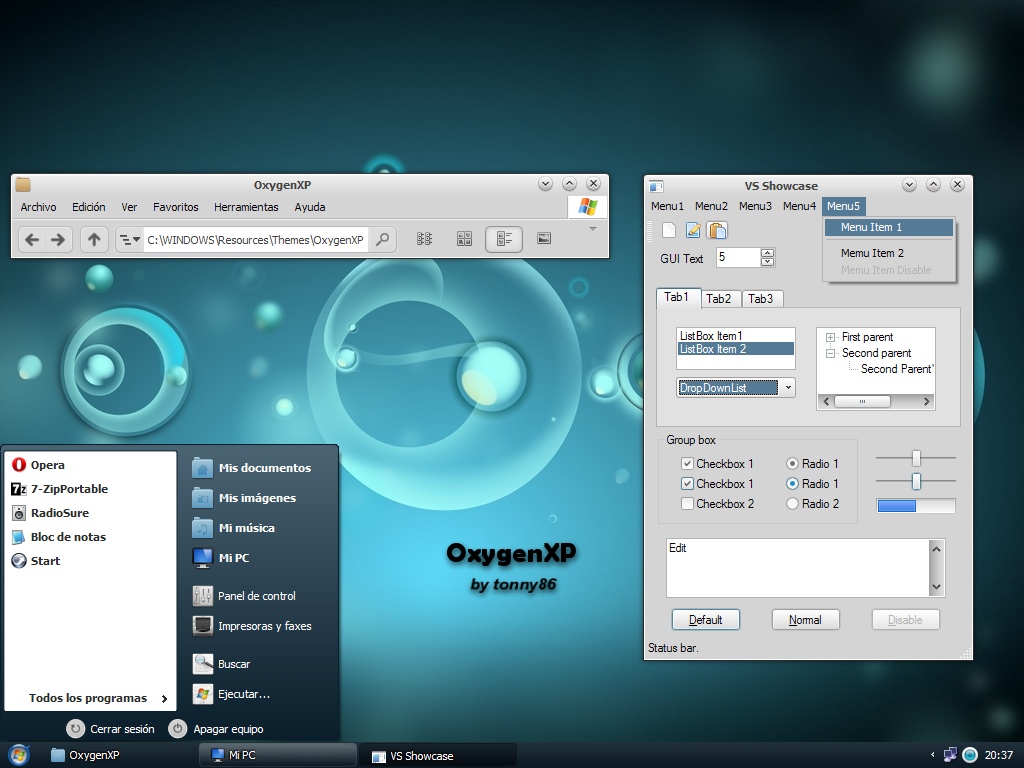Enable Checkbox 2
This screenshot has height=768, width=1024.
[687, 504]
